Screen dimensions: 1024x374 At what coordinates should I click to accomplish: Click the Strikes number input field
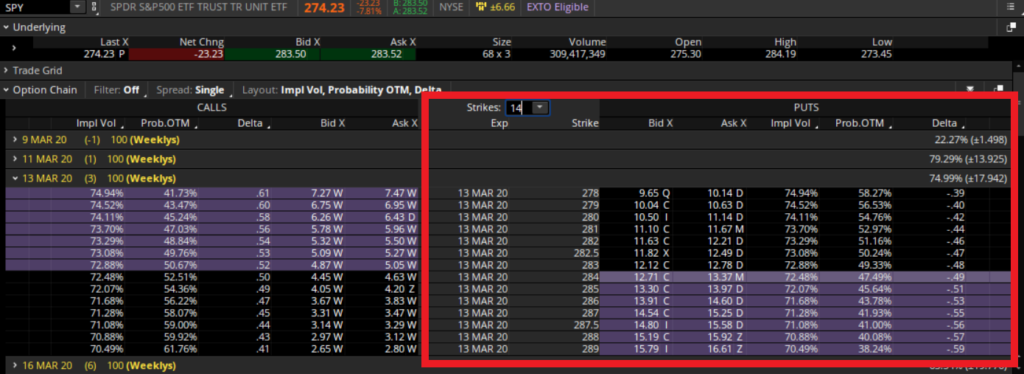click(519, 108)
